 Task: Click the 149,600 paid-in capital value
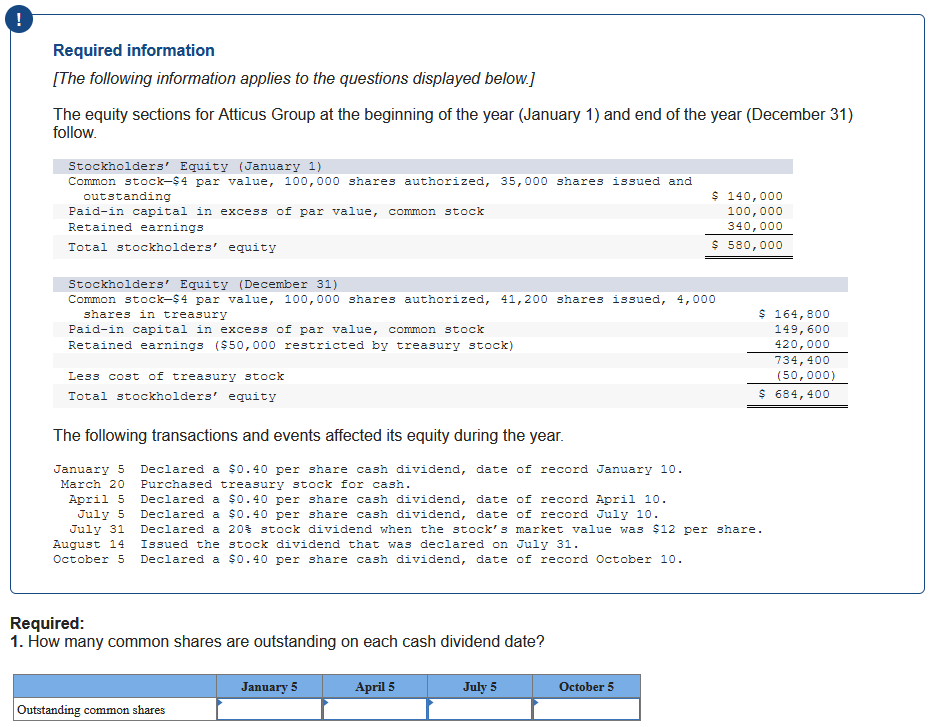click(x=802, y=329)
